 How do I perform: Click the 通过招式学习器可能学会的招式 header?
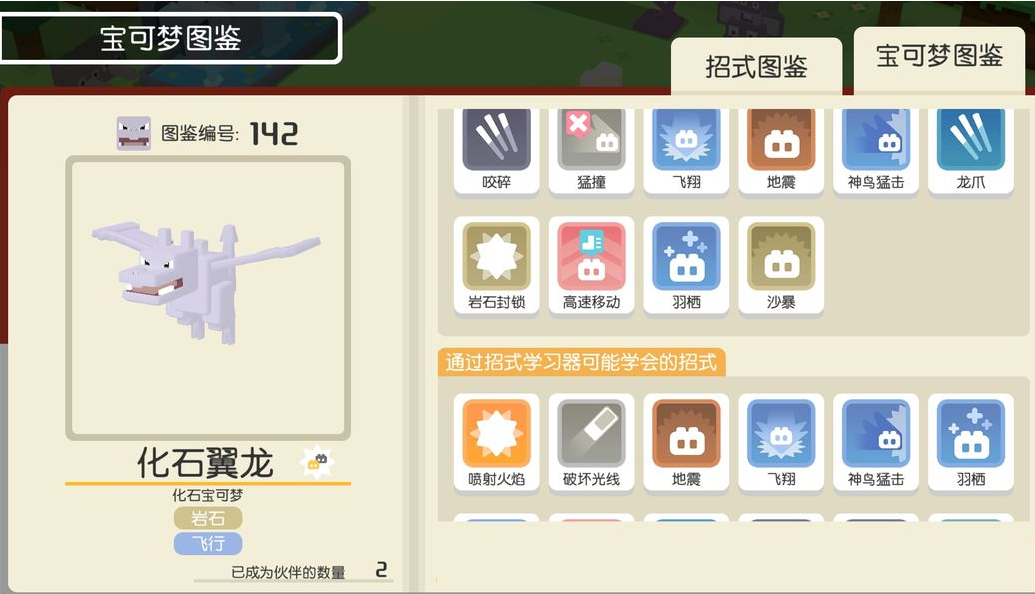(x=582, y=362)
